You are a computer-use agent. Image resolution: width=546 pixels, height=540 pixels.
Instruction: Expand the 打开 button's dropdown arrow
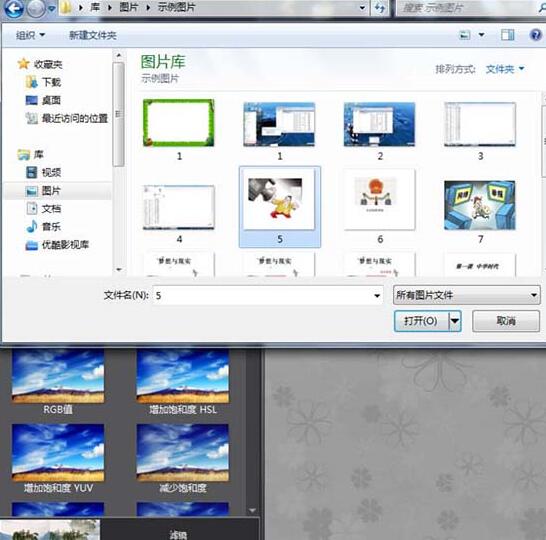[455, 321]
